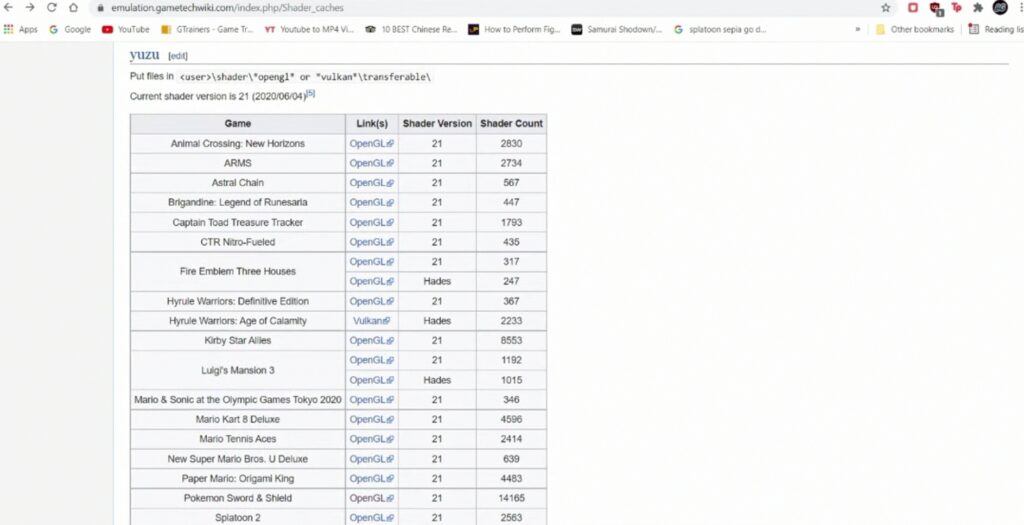Image resolution: width=1024 pixels, height=525 pixels.
Task: Open Other bookmarks folder
Action: [x=915, y=29]
